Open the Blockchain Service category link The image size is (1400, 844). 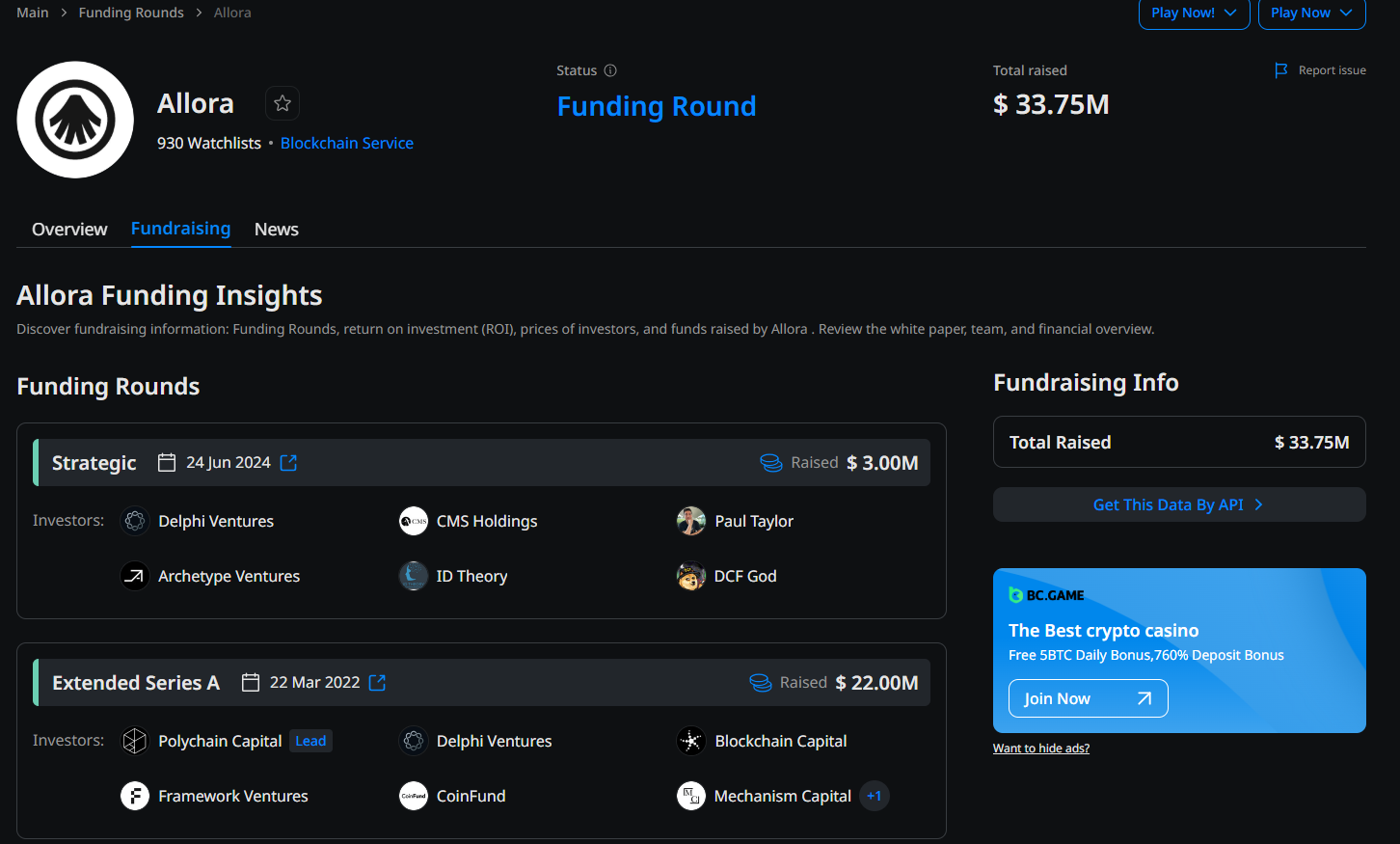(x=347, y=143)
